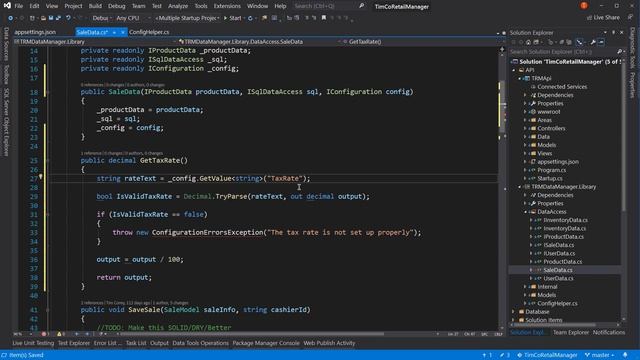Click the errors indicator icon below editor

coord(44,334)
